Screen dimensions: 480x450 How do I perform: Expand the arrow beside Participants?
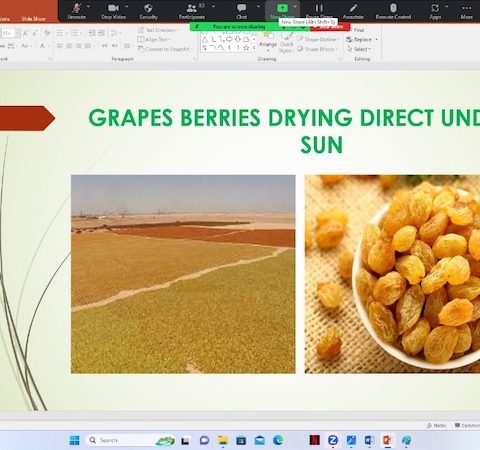point(213,6)
